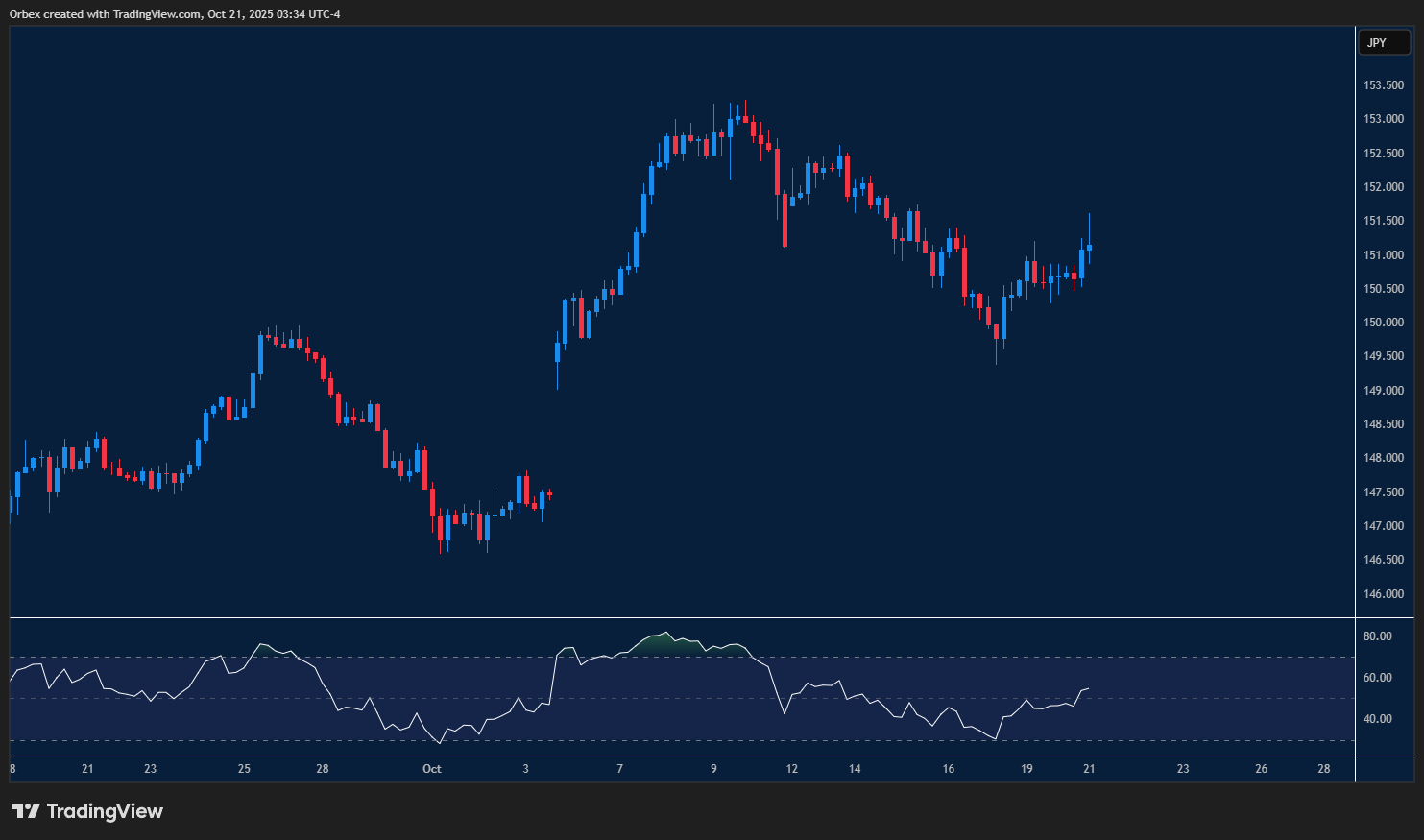The image size is (1424, 840).
Task: Select the 149.000 price scale label
Action: (x=1383, y=391)
